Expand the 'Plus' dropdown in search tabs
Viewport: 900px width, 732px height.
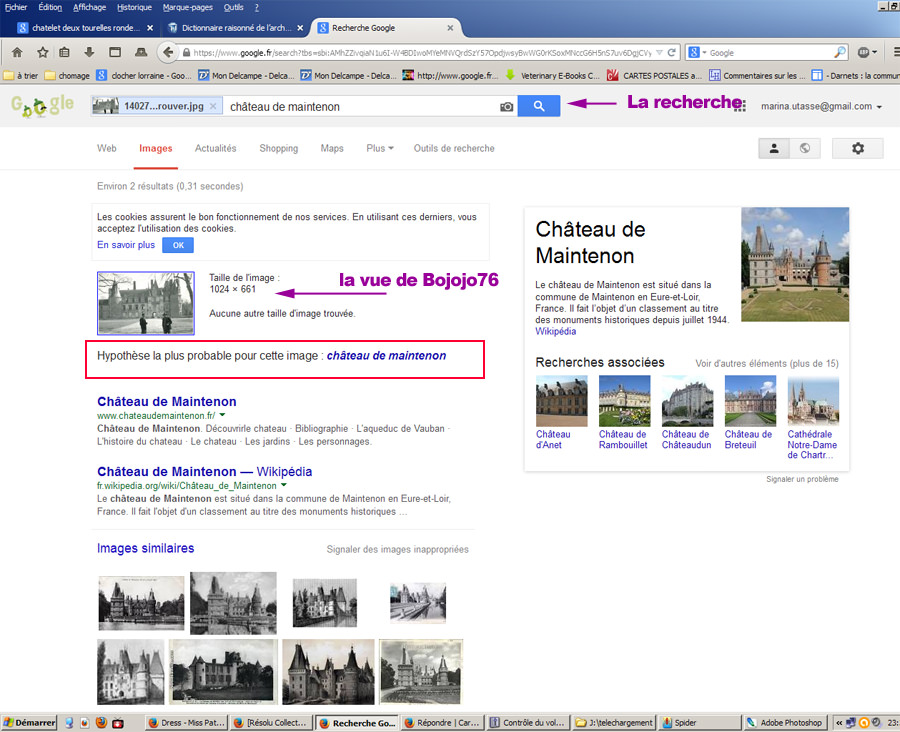[380, 148]
